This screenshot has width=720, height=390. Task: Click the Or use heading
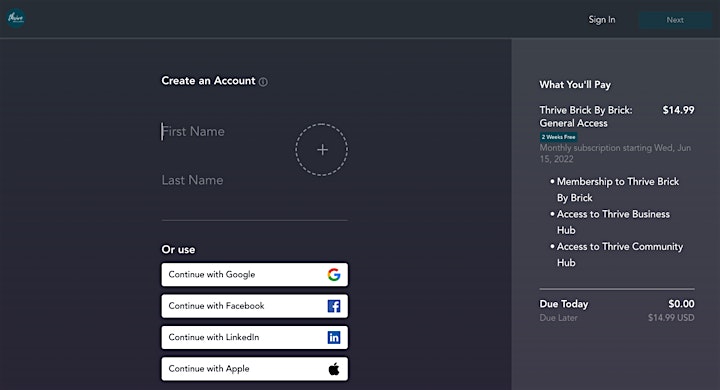coord(178,249)
